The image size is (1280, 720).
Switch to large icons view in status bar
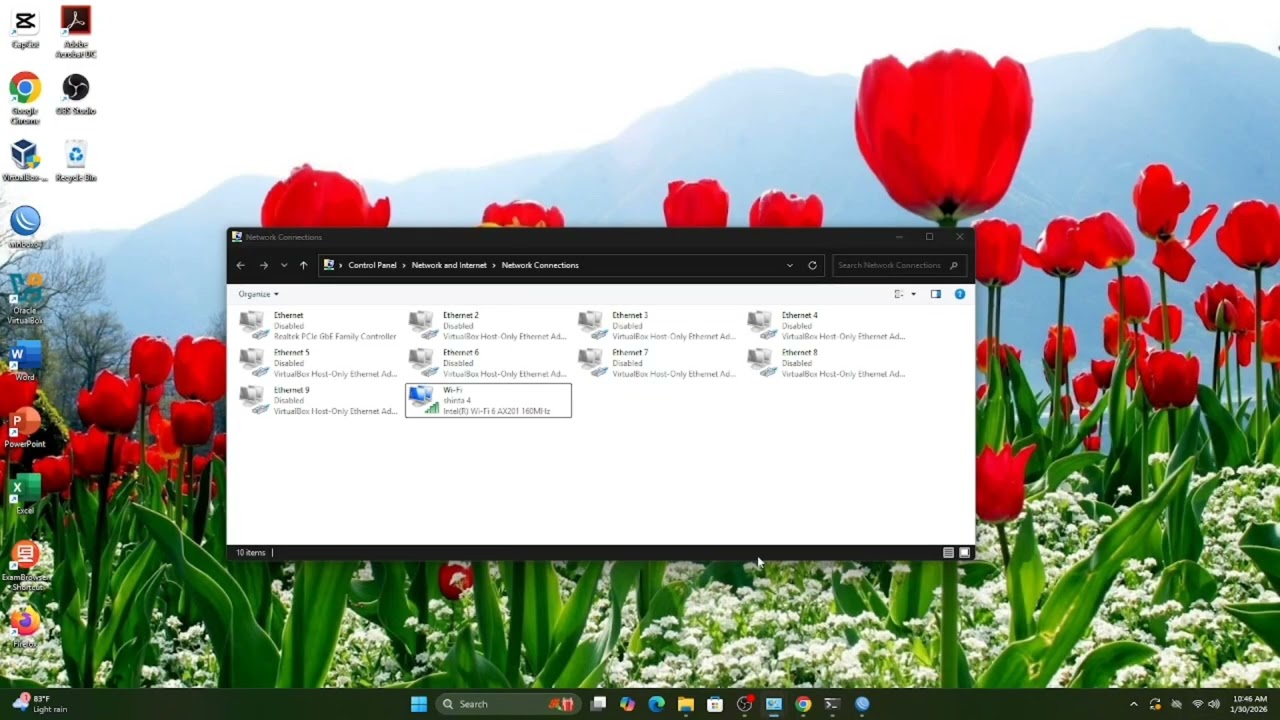click(x=965, y=552)
